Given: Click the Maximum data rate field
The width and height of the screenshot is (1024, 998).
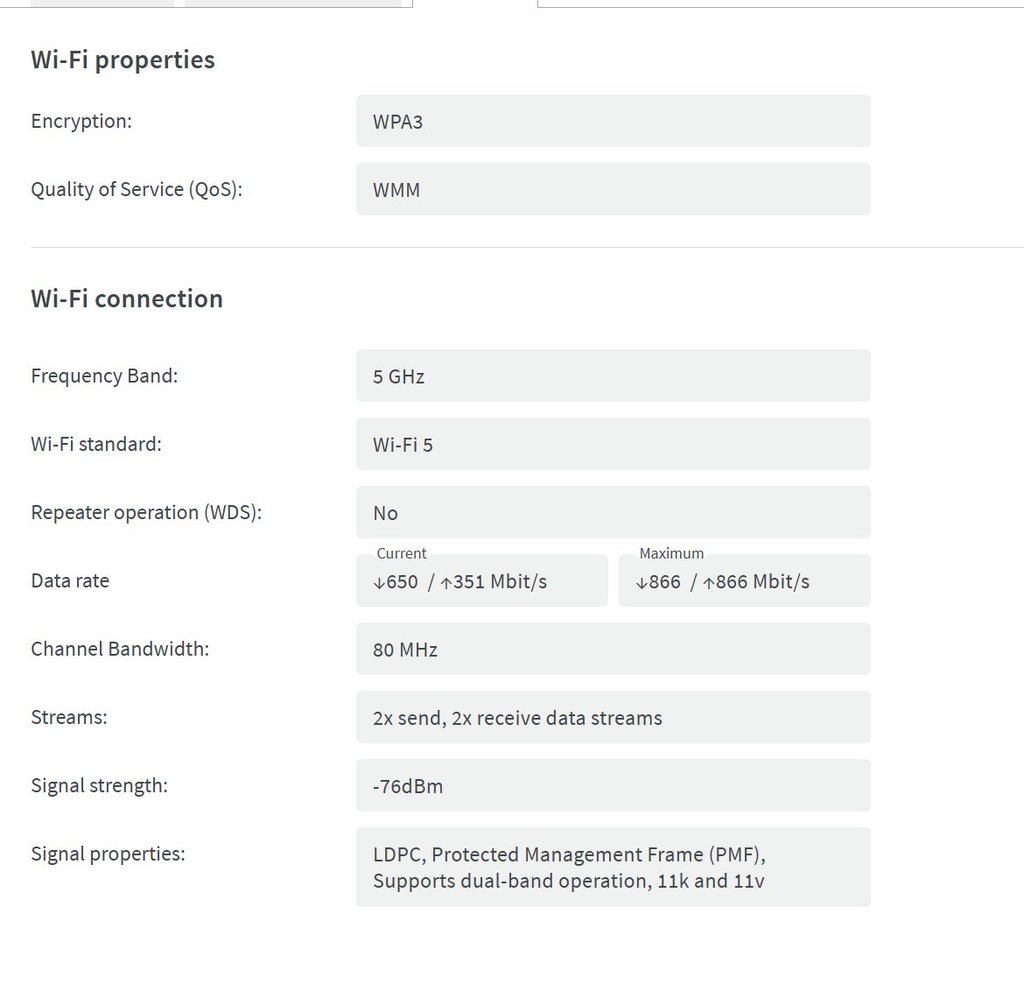Looking at the screenshot, I should click(x=744, y=581).
